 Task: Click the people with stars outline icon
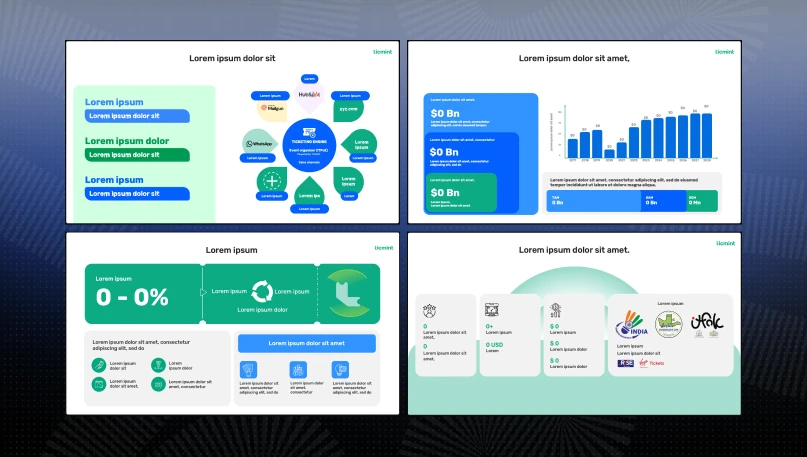point(429,310)
